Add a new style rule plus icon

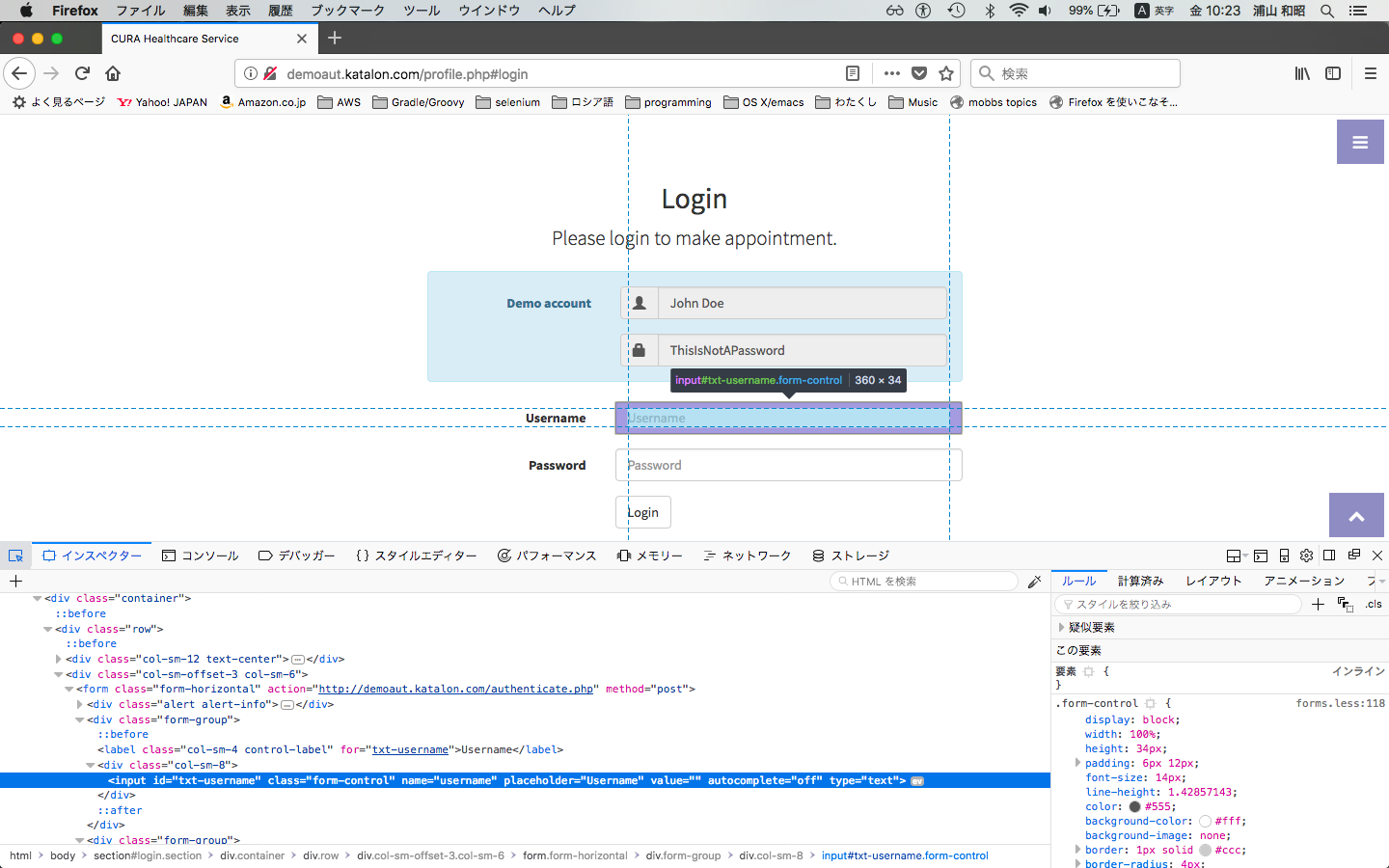[1318, 604]
